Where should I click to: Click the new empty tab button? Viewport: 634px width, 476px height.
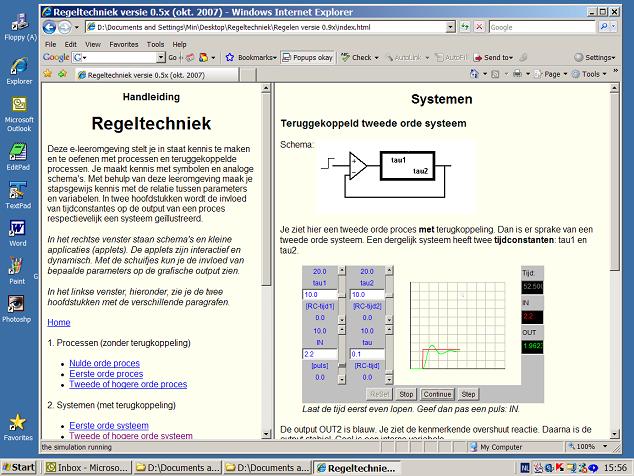tap(248, 75)
